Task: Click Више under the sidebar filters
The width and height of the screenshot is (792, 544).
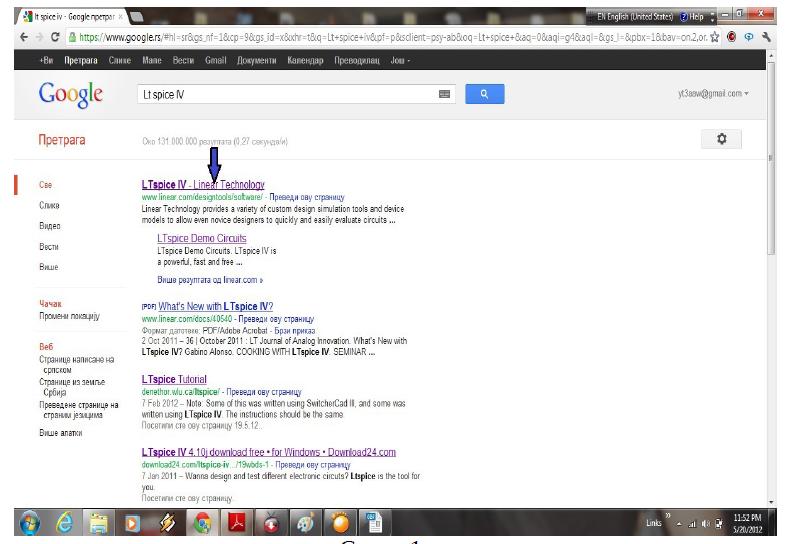Action: coord(48,267)
